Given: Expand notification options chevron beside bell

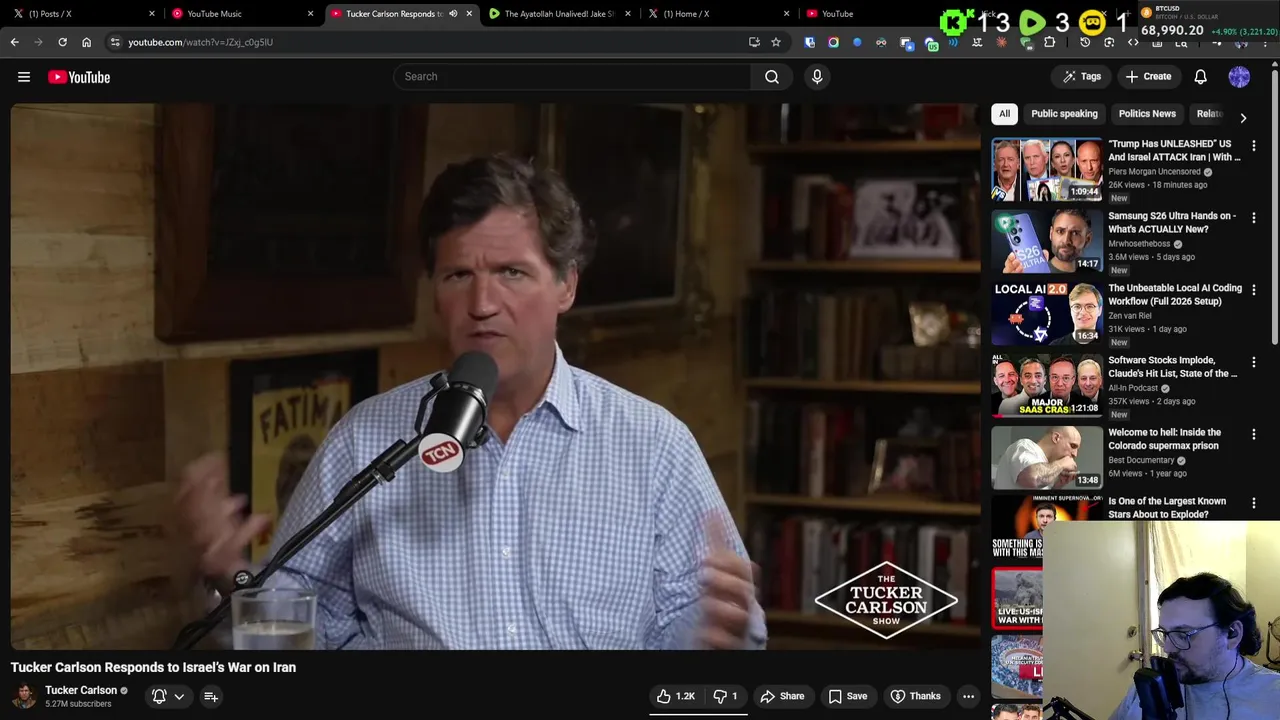Looking at the screenshot, I should [179, 696].
